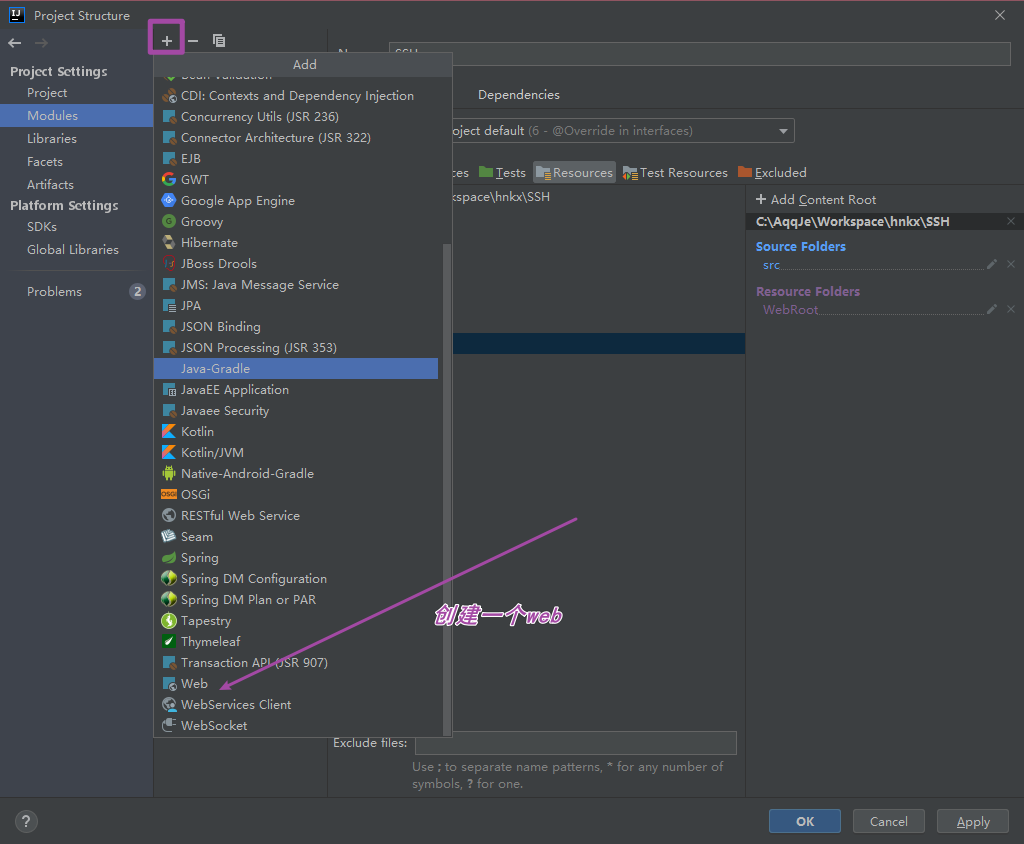
Task: Choose Spring DM Plan or PAR
Action: [296, 599]
